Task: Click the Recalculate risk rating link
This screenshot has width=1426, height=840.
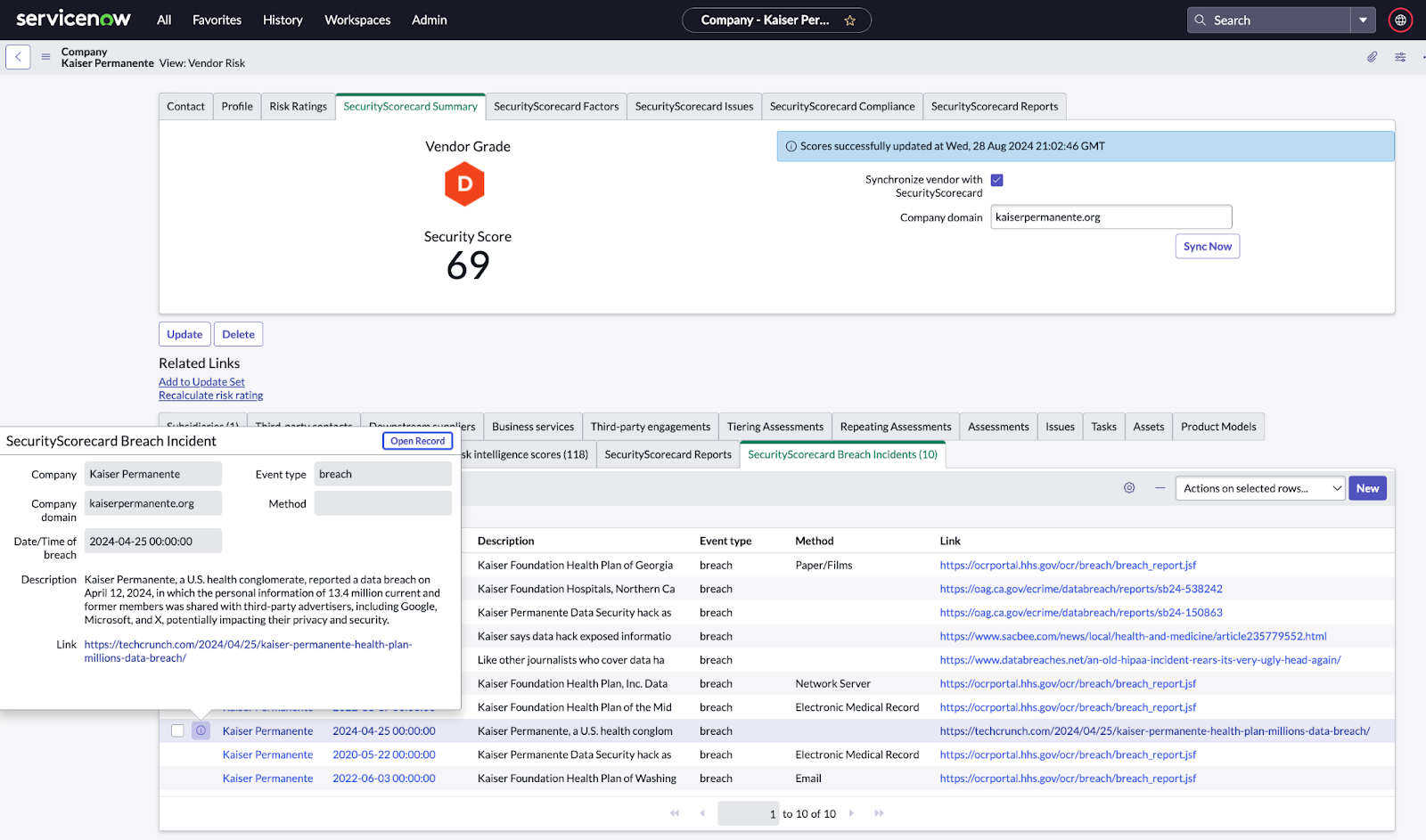Action: (x=211, y=396)
